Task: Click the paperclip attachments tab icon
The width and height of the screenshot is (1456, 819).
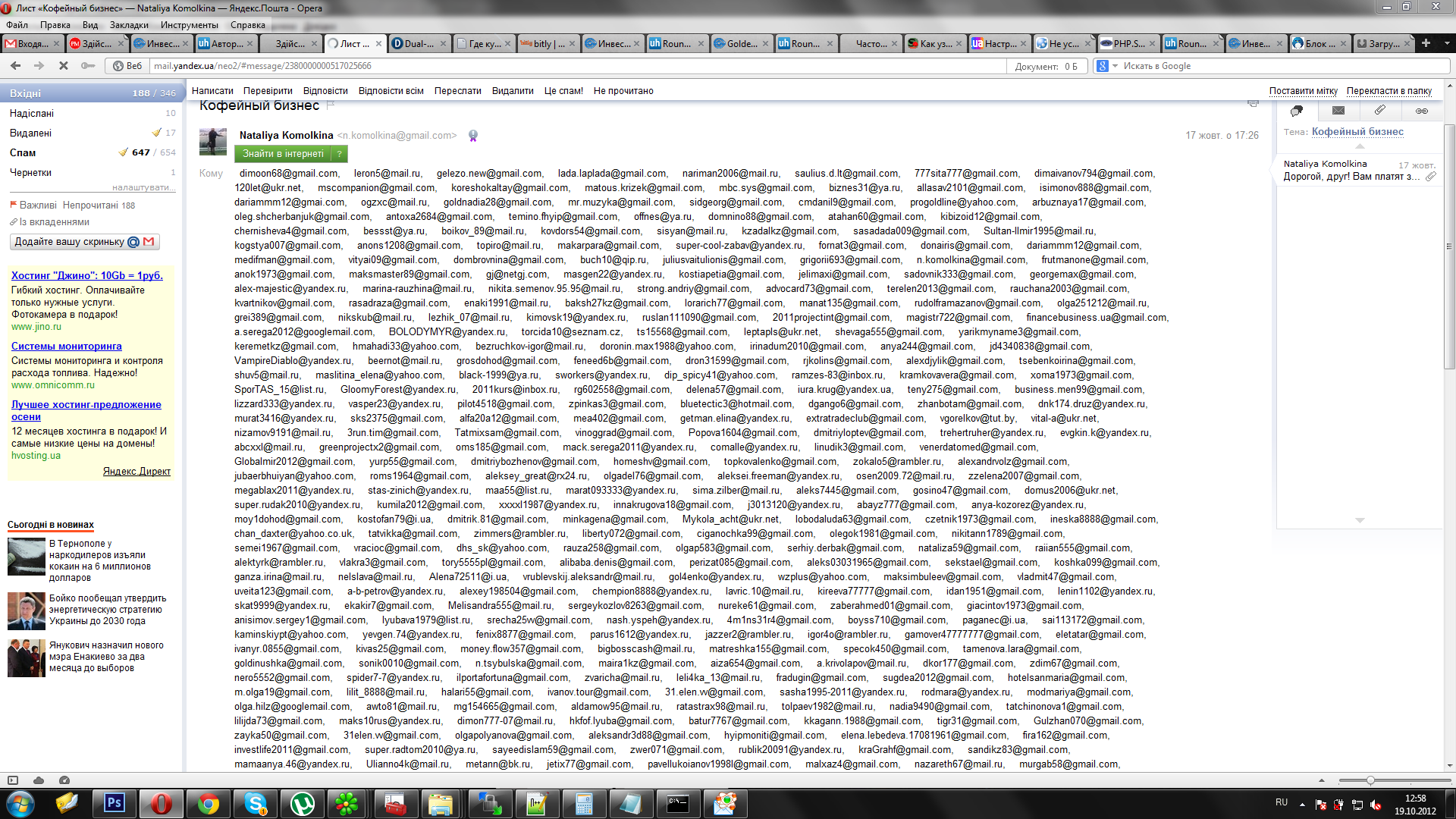Action: click(1380, 111)
